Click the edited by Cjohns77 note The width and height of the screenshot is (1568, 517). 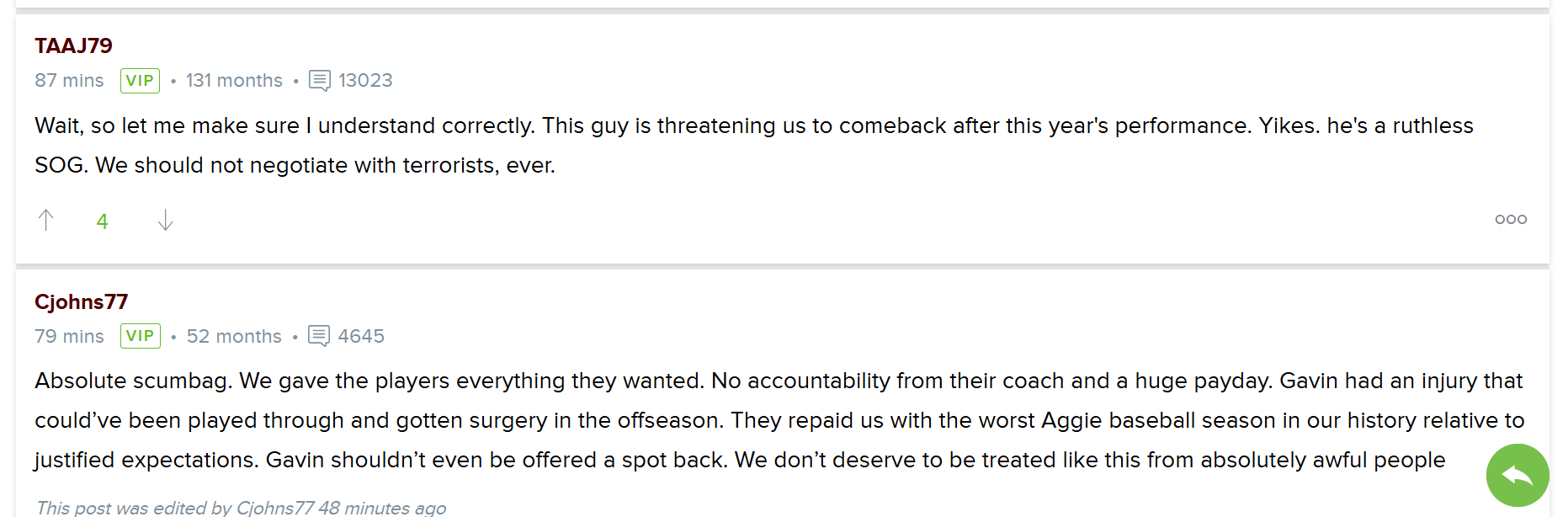[241, 508]
